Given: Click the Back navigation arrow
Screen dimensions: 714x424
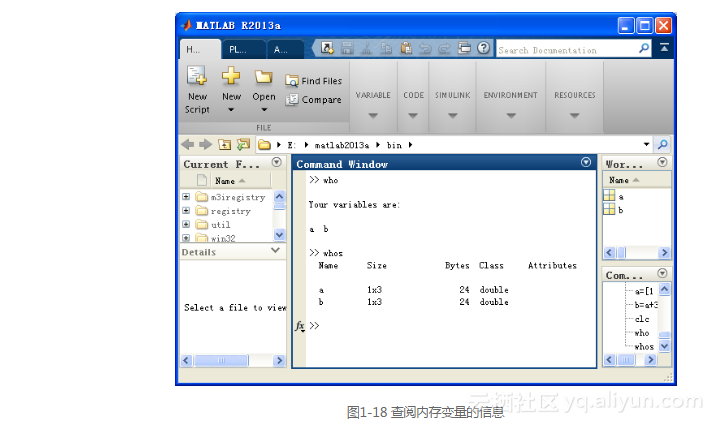Looking at the screenshot, I should coord(188,145).
